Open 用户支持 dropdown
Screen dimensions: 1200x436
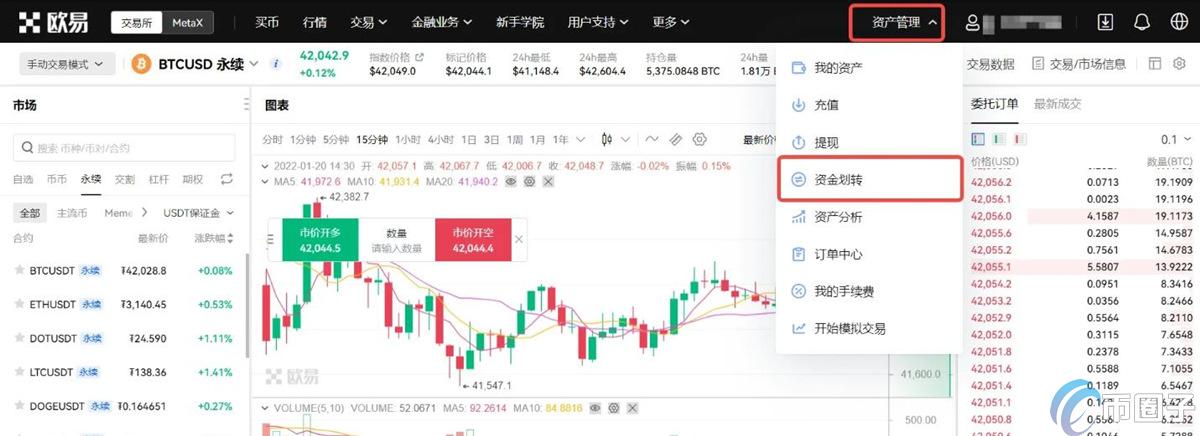[598, 22]
